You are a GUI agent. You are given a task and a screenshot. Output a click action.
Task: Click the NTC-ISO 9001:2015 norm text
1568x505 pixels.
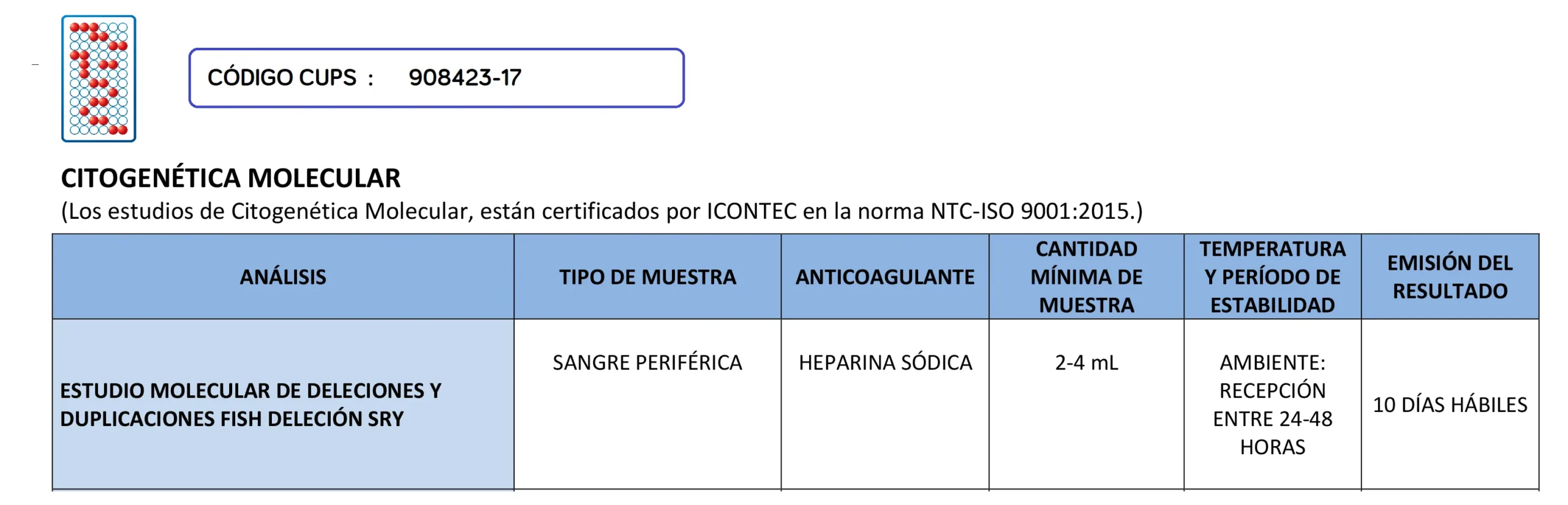tap(1030, 211)
